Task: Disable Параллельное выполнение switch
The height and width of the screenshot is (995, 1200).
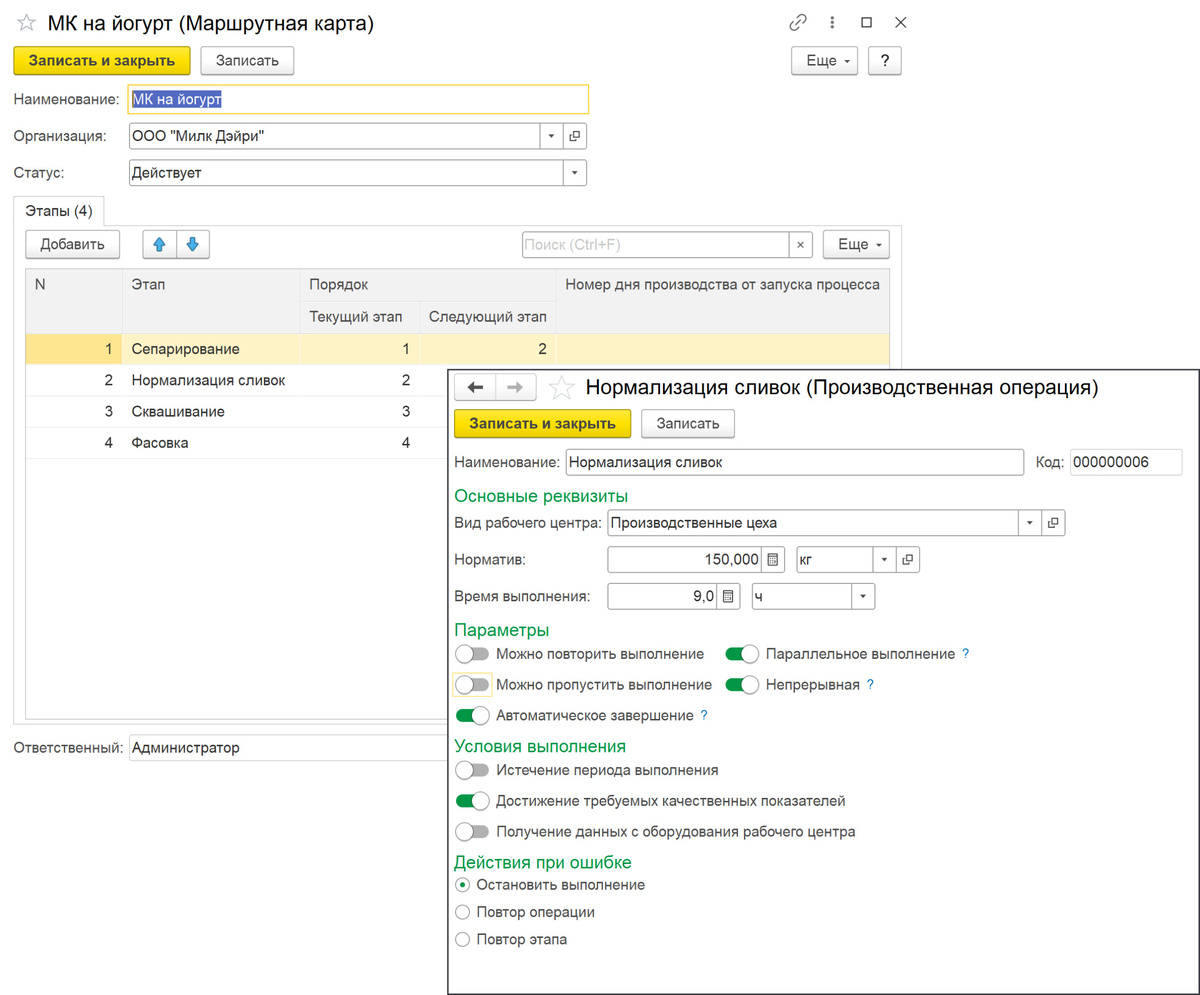Action: pos(742,654)
